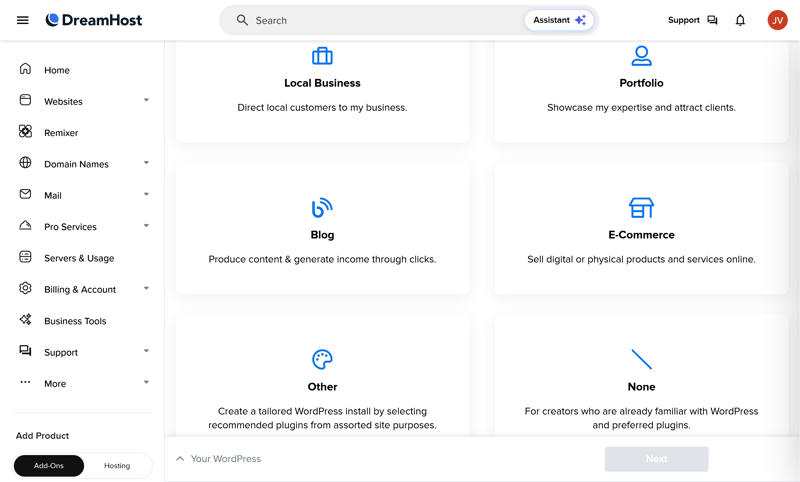Click the Billing & Account gear icon

point(25,288)
